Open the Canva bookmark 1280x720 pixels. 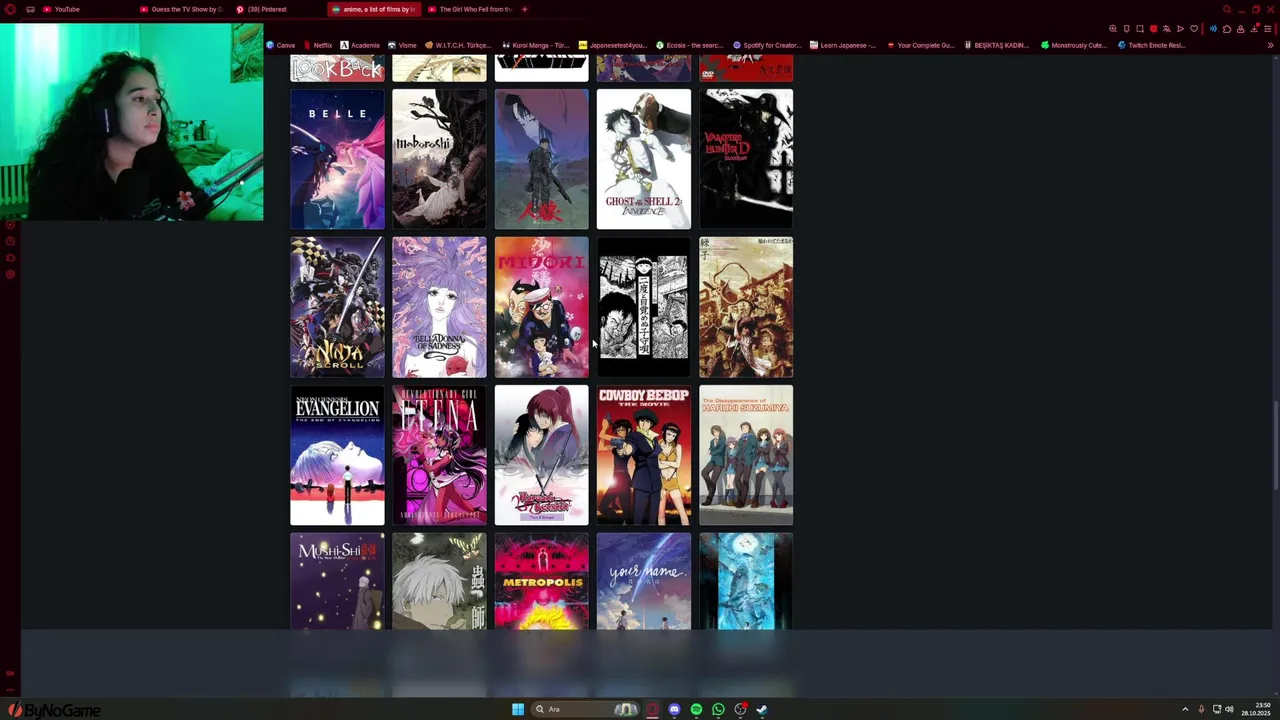pyautogui.click(x=281, y=45)
